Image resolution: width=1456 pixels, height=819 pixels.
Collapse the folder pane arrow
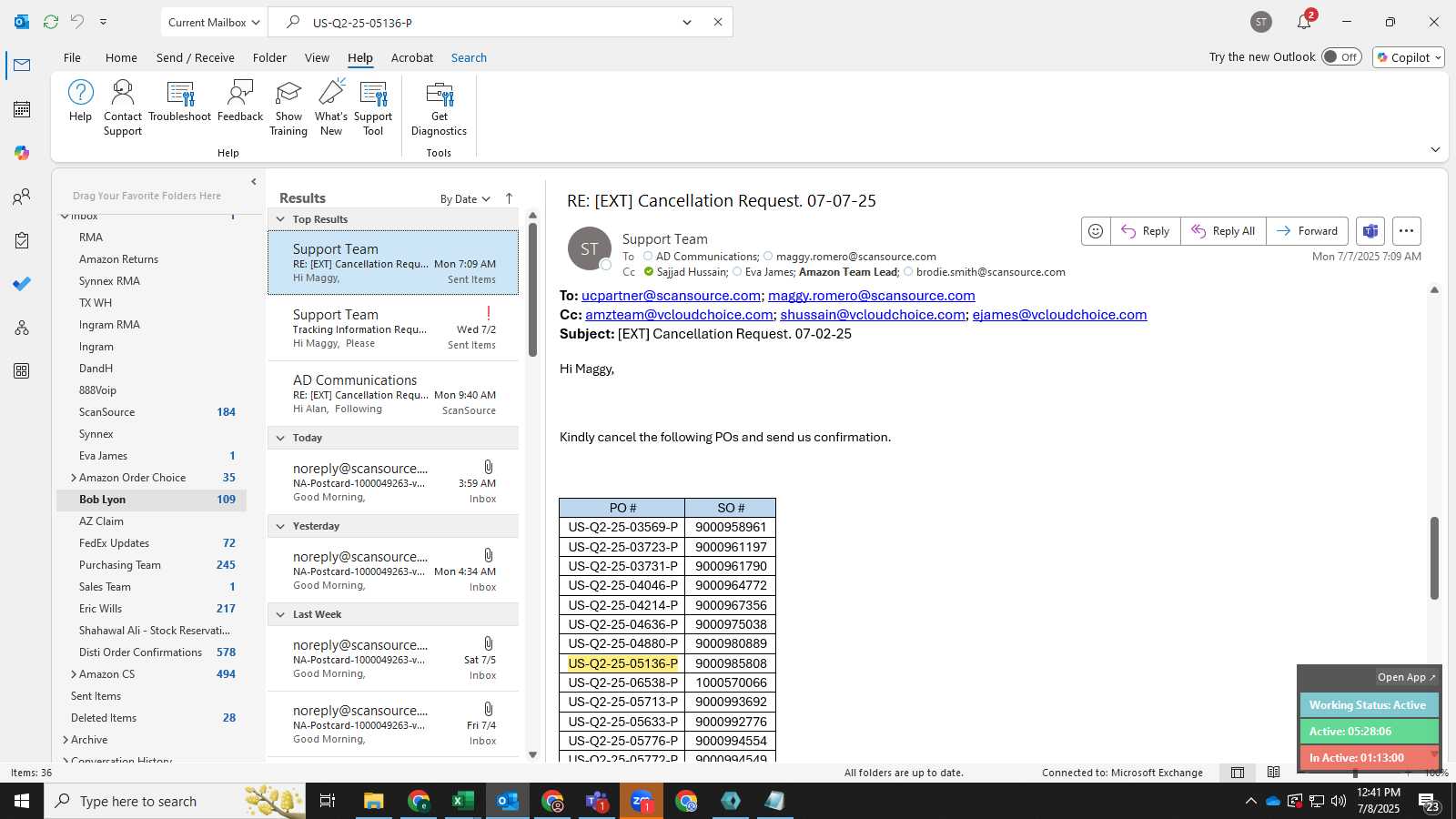tap(254, 182)
